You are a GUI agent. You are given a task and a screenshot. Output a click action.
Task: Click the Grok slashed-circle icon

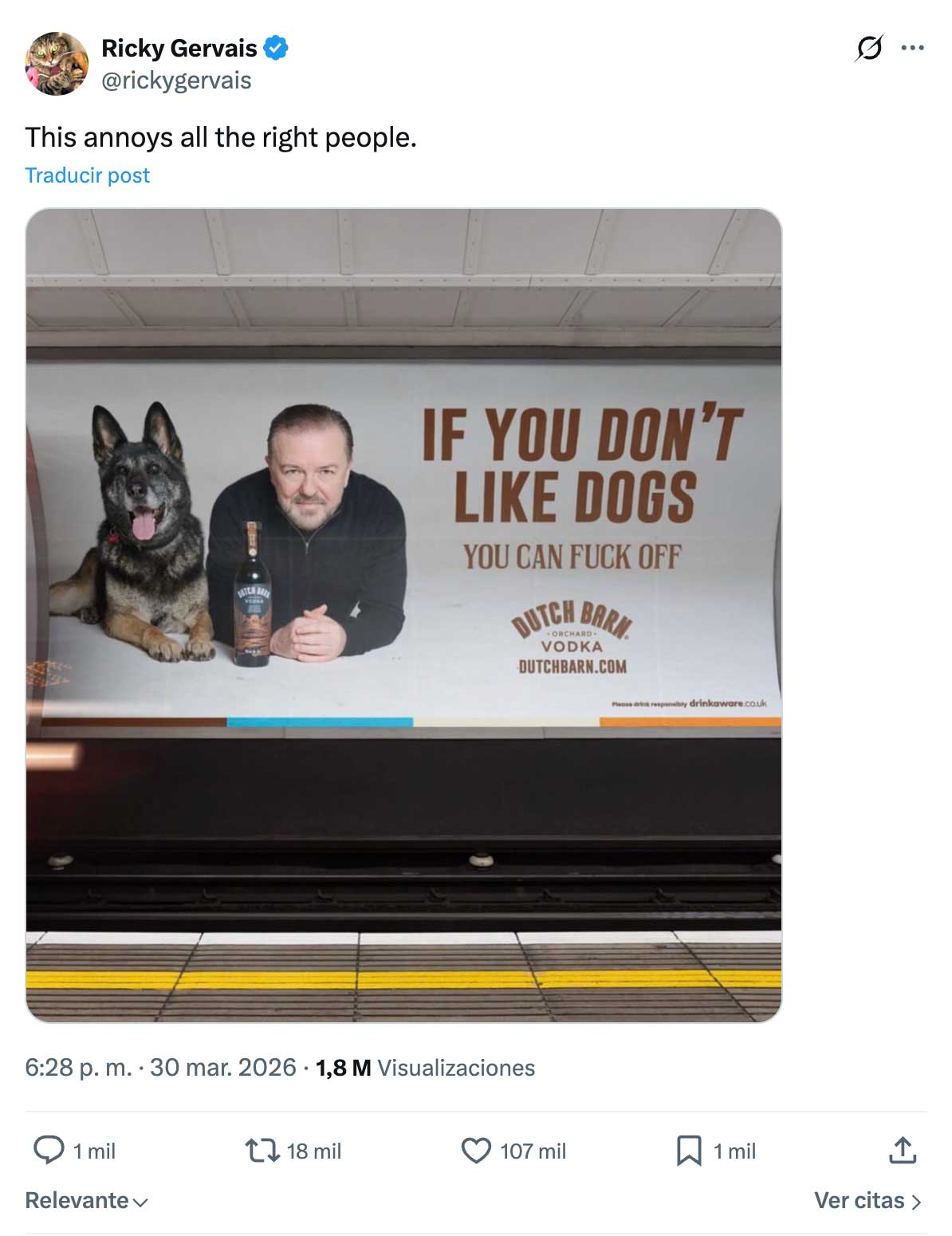[869, 48]
